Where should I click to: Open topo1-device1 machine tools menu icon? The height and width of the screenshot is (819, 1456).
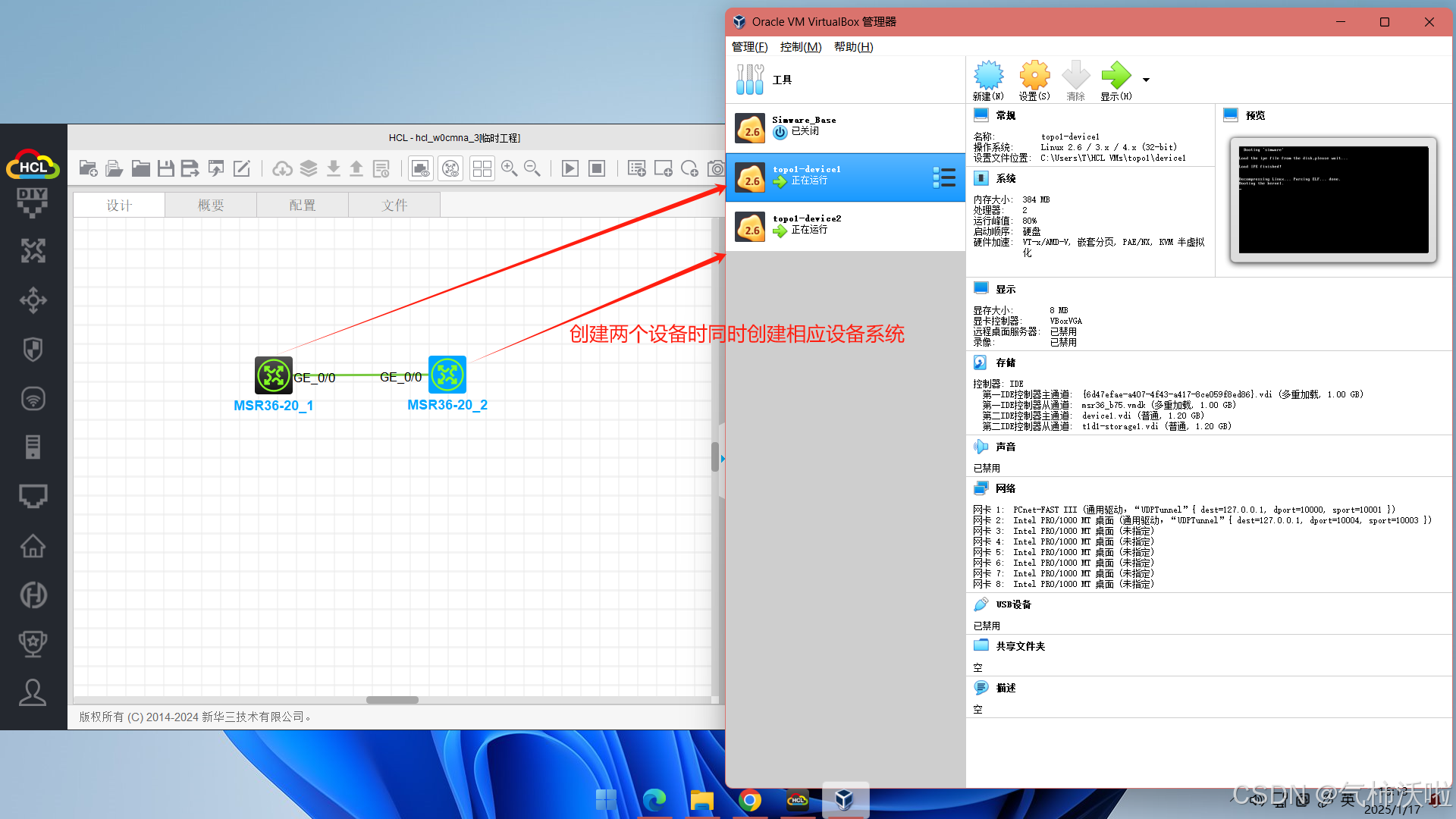(x=944, y=177)
